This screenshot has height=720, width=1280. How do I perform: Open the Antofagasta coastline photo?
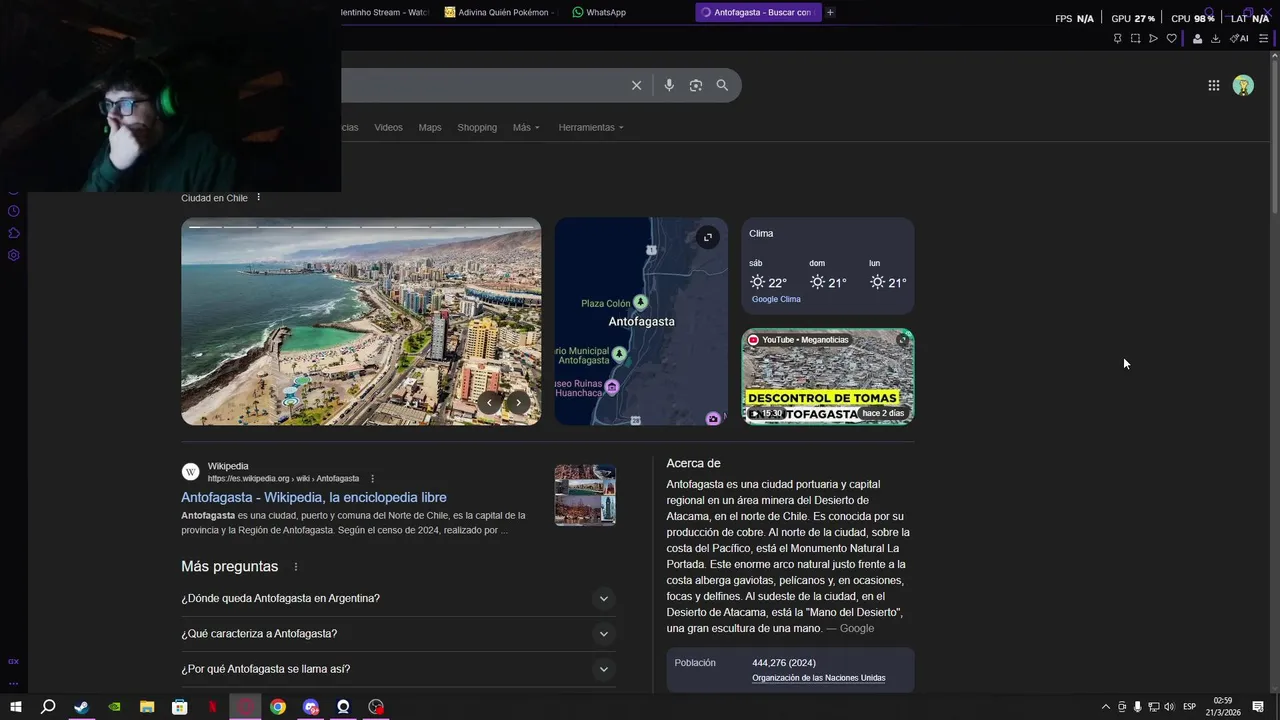point(361,321)
